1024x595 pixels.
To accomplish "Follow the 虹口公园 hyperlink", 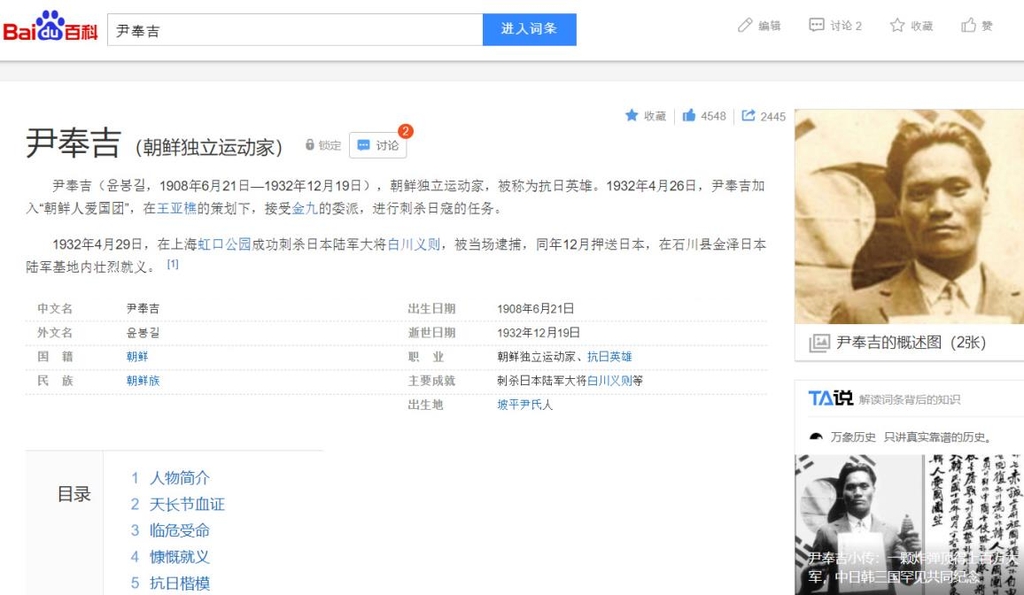I will point(224,243).
